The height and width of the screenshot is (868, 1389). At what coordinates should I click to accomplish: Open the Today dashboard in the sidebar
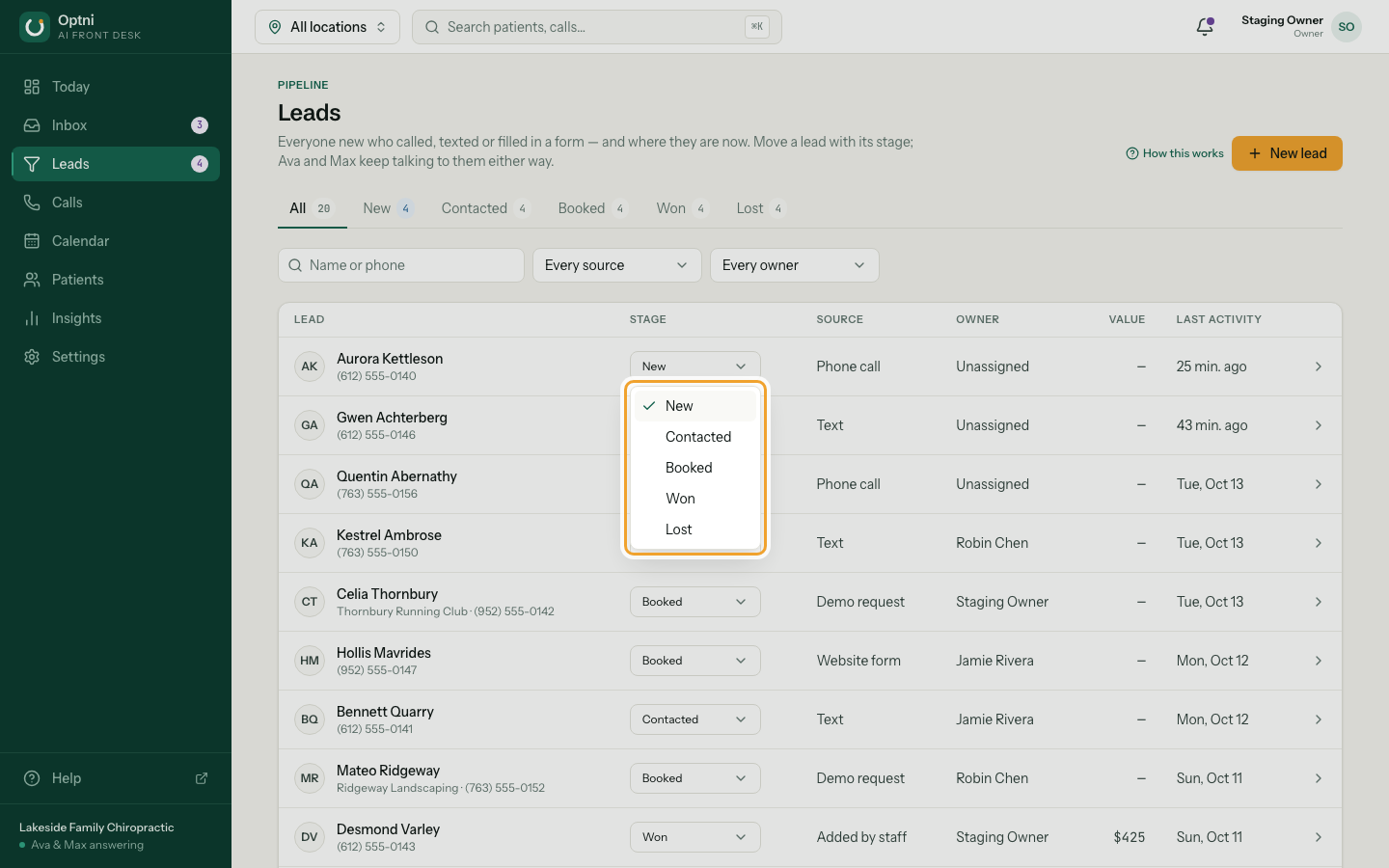116,87
